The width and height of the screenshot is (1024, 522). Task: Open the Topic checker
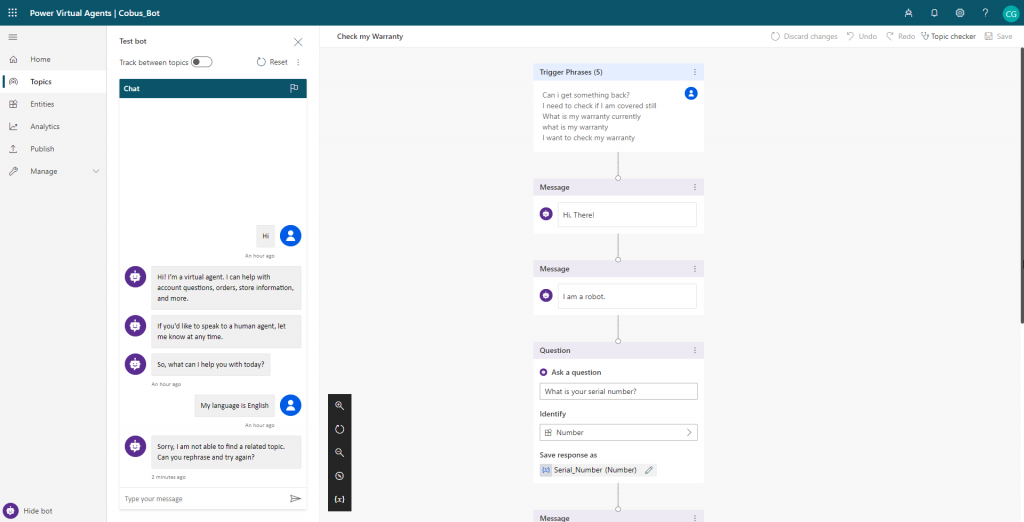[948, 37]
